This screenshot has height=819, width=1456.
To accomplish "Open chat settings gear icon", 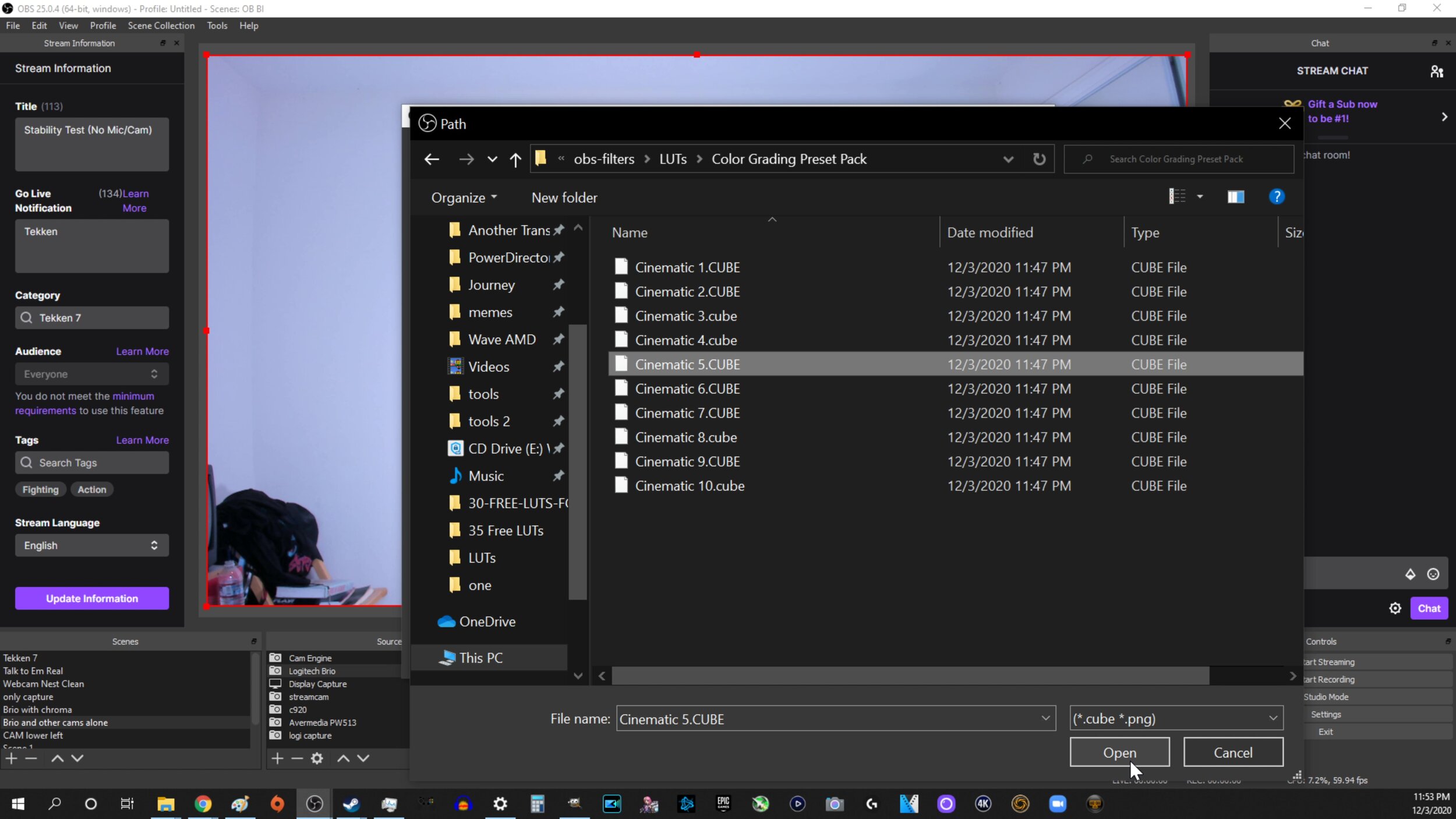I will tap(1395, 608).
